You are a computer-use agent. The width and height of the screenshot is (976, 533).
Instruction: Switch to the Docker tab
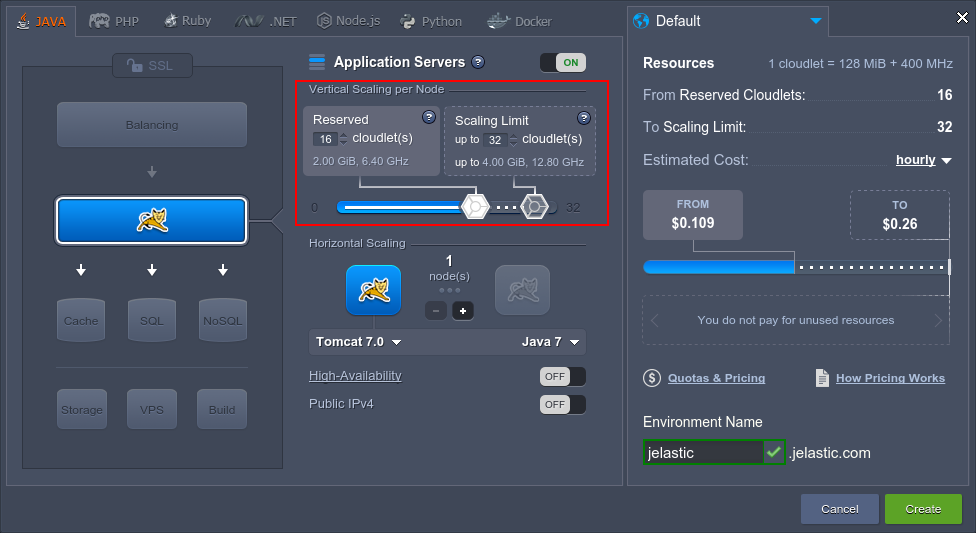519,21
